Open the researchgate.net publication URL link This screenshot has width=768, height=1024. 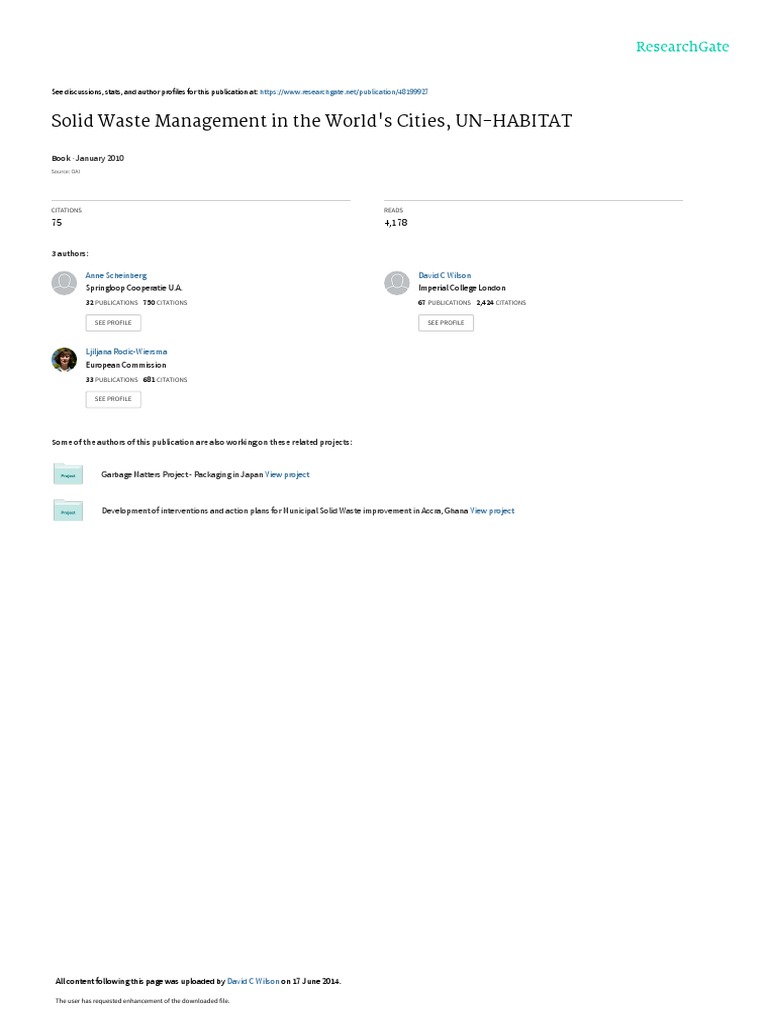point(344,92)
